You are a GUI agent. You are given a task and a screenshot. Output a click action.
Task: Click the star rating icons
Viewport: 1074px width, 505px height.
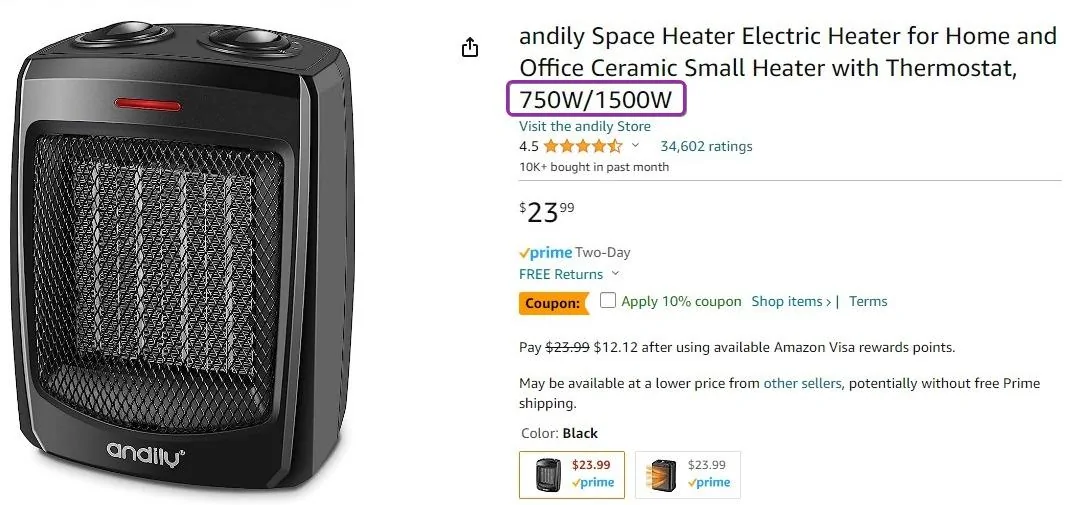click(583, 146)
